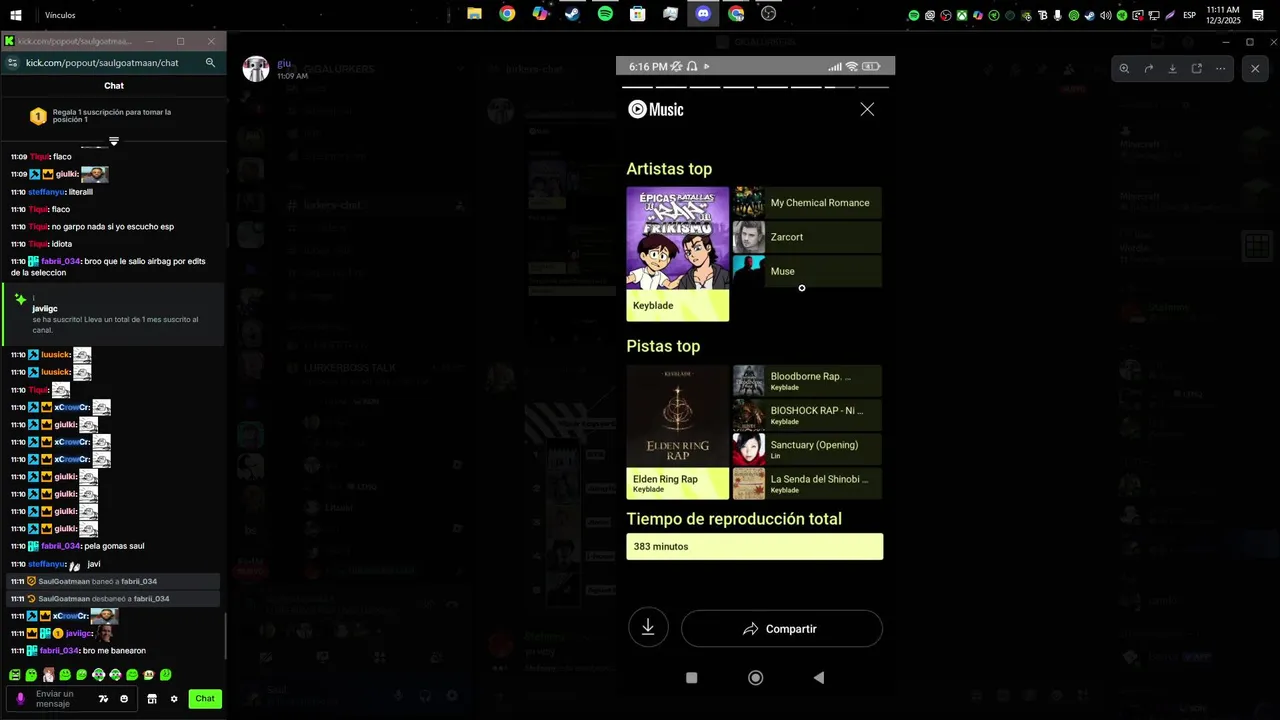
Task: Tap the Android square recents button
Action: (x=691, y=677)
